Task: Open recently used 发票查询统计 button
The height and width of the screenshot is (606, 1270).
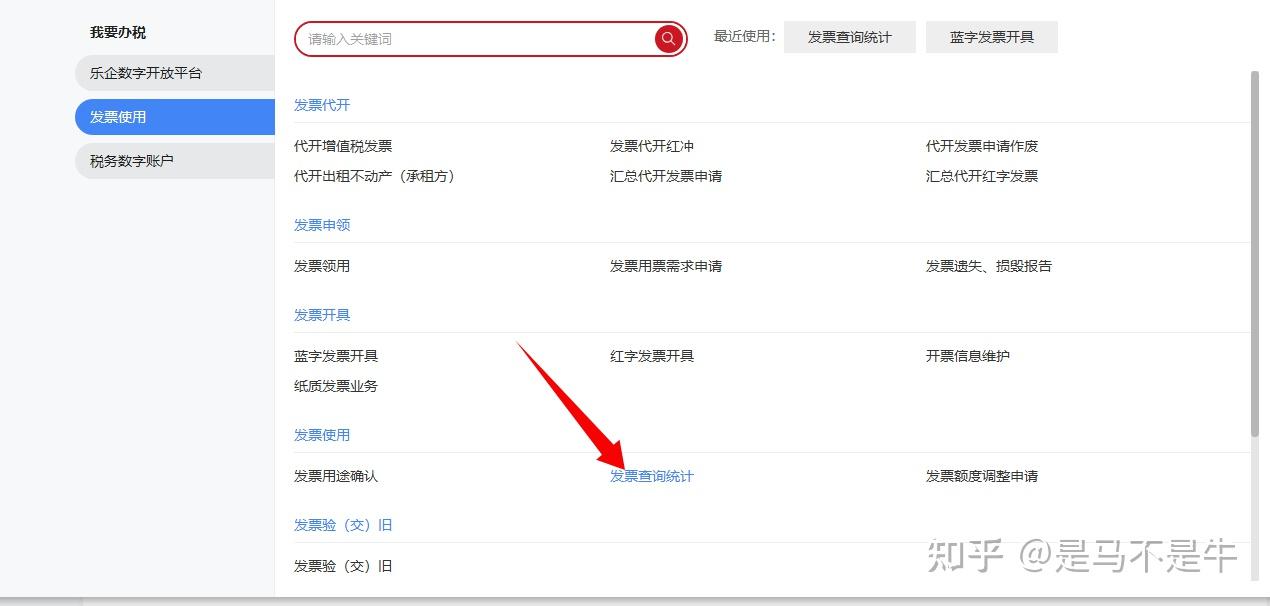Action: tap(849, 37)
